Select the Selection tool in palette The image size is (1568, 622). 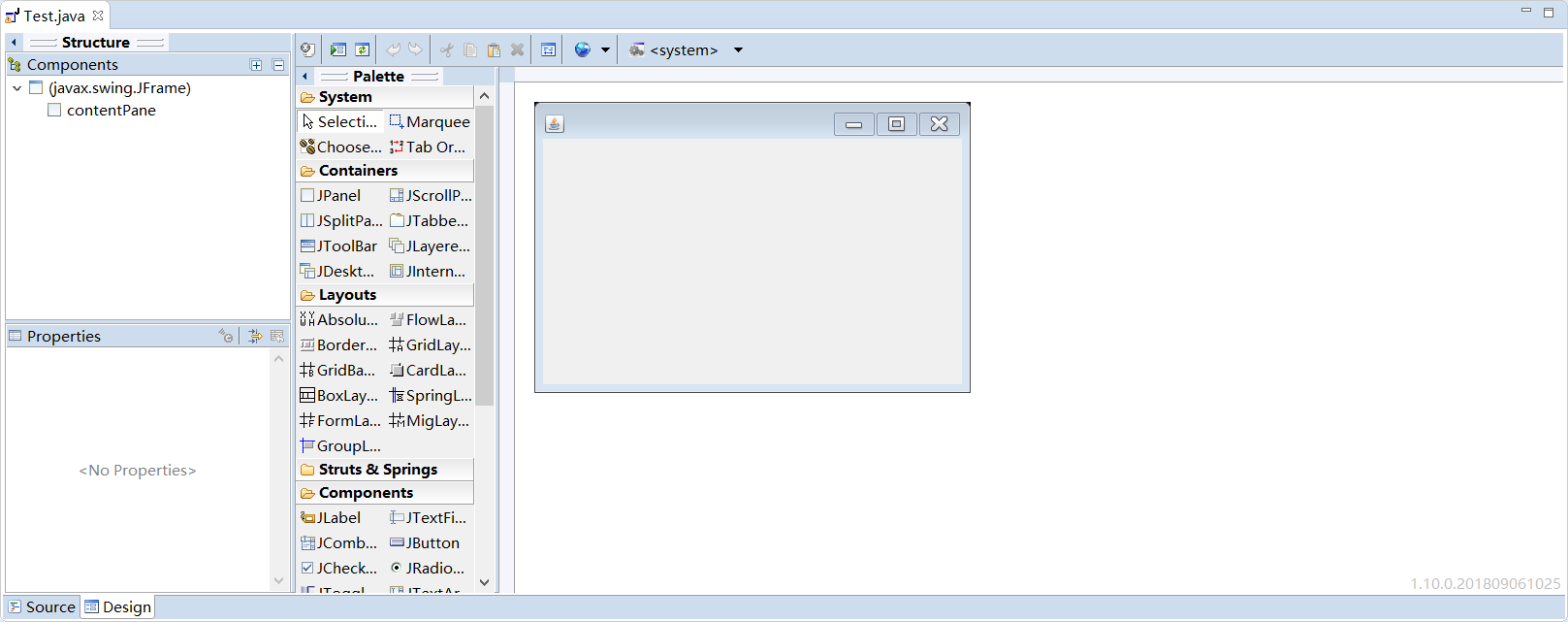click(339, 121)
